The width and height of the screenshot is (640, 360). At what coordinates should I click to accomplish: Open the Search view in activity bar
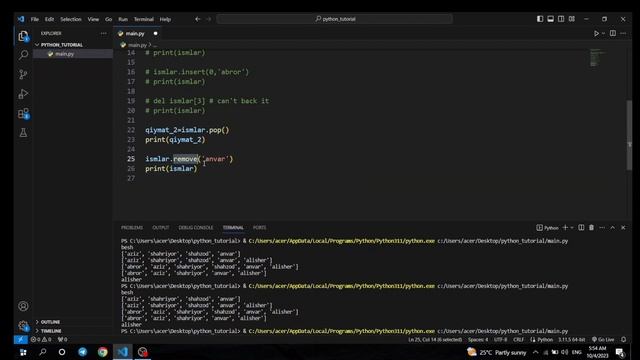(23, 55)
